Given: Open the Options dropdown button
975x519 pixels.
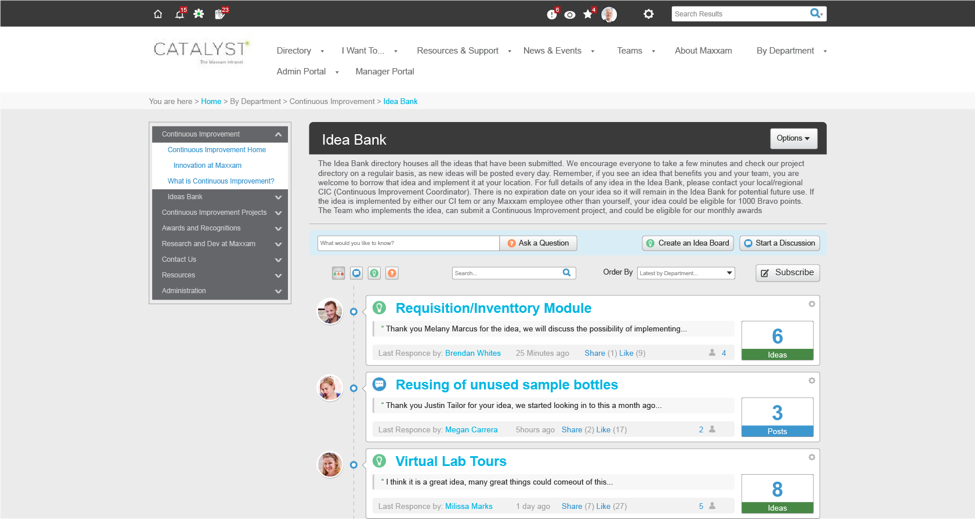Looking at the screenshot, I should coord(793,138).
